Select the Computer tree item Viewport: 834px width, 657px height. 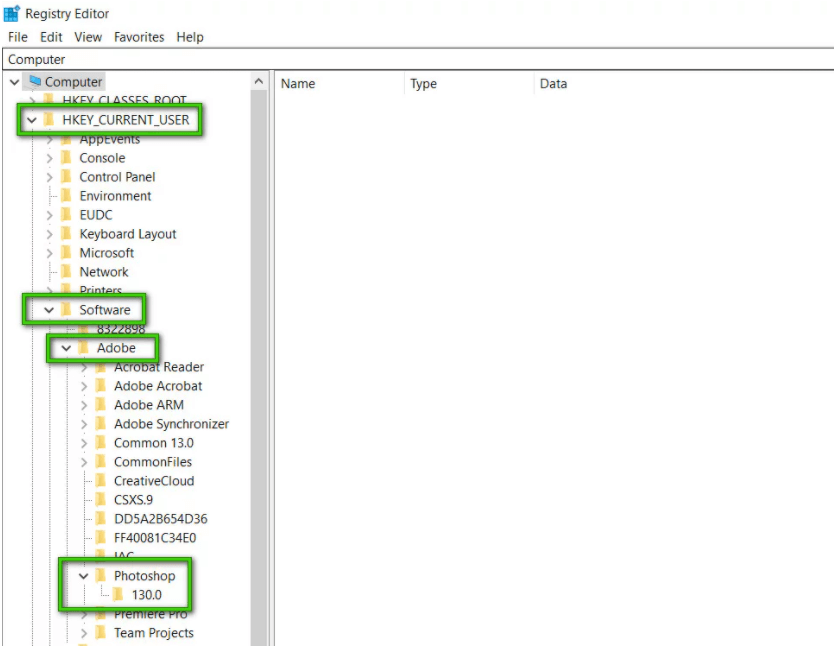[x=73, y=82]
